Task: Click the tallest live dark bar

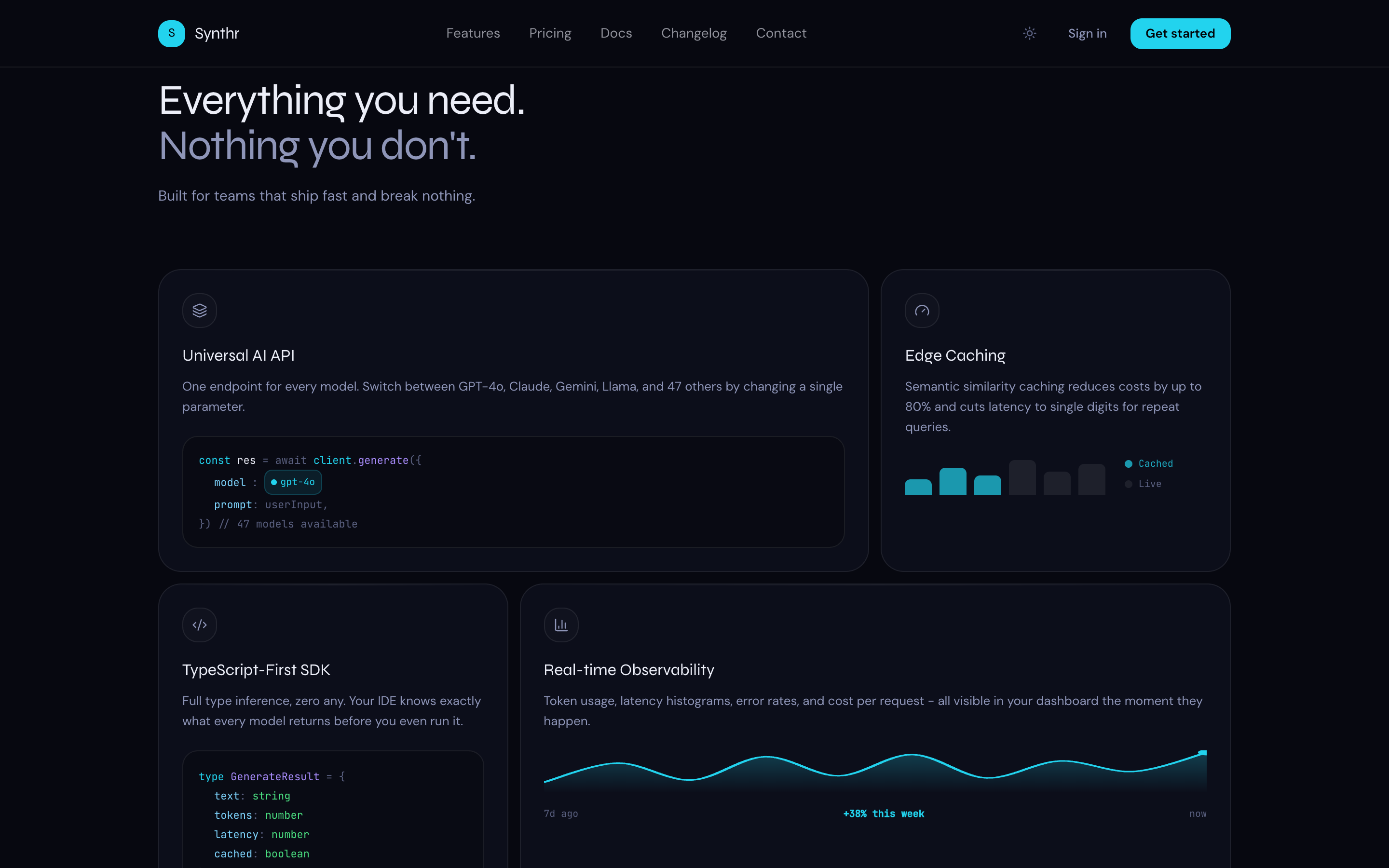Action: (x=1022, y=477)
